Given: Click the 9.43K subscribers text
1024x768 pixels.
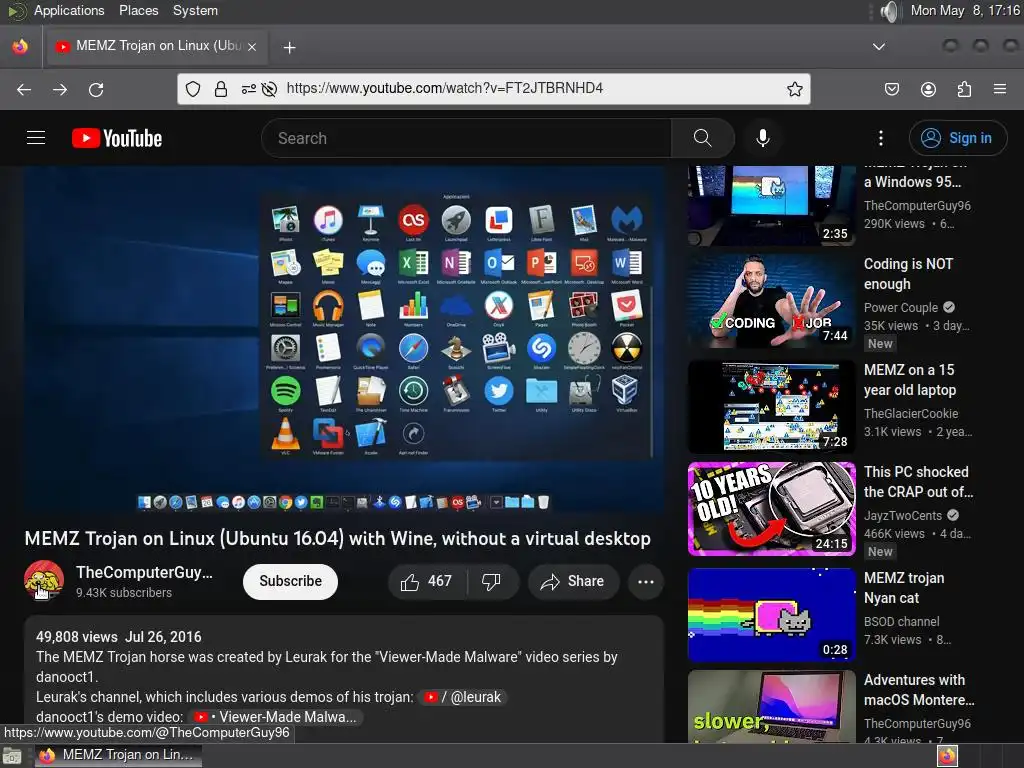Looking at the screenshot, I should (123, 592).
